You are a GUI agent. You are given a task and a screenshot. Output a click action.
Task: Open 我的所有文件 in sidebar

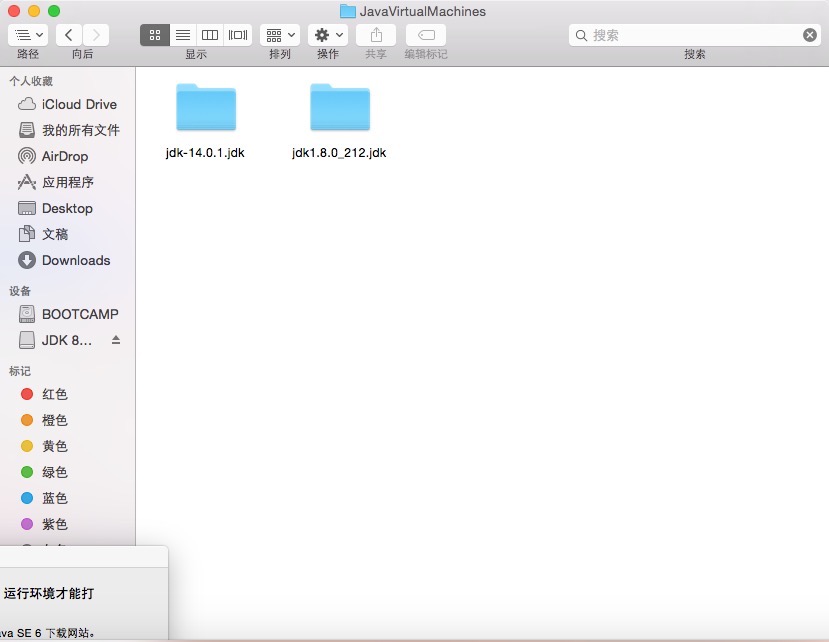[x=68, y=130]
